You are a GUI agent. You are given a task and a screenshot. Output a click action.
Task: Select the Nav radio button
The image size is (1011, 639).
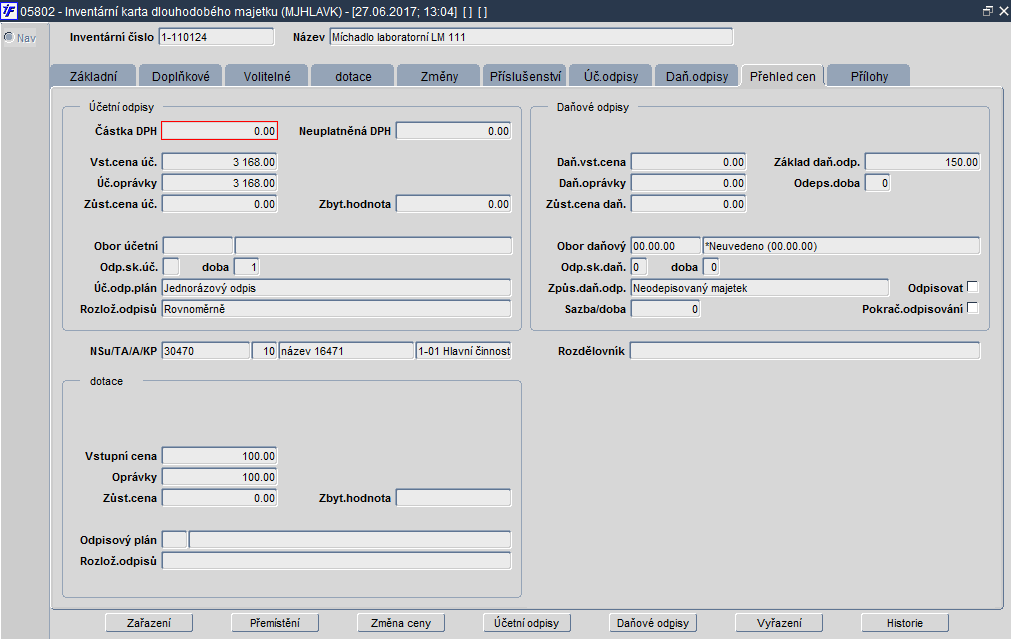coord(9,37)
